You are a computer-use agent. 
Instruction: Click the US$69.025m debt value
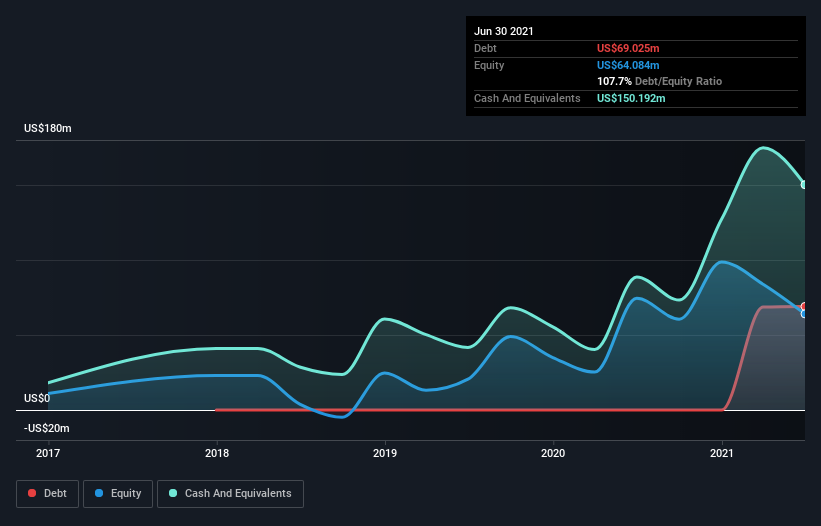tap(628, 48)
